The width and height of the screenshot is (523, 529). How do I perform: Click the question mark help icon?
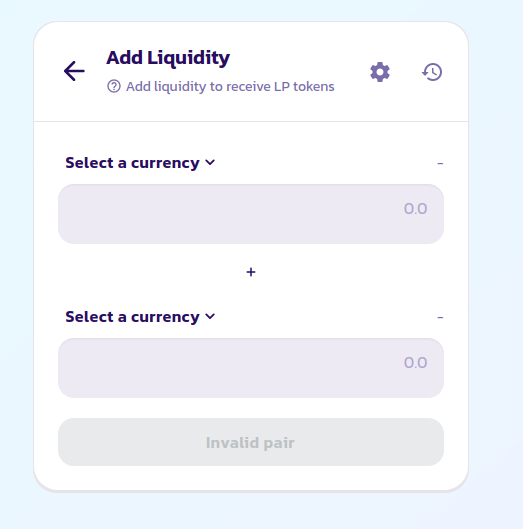pyautogui.click(x=114, y=86)
